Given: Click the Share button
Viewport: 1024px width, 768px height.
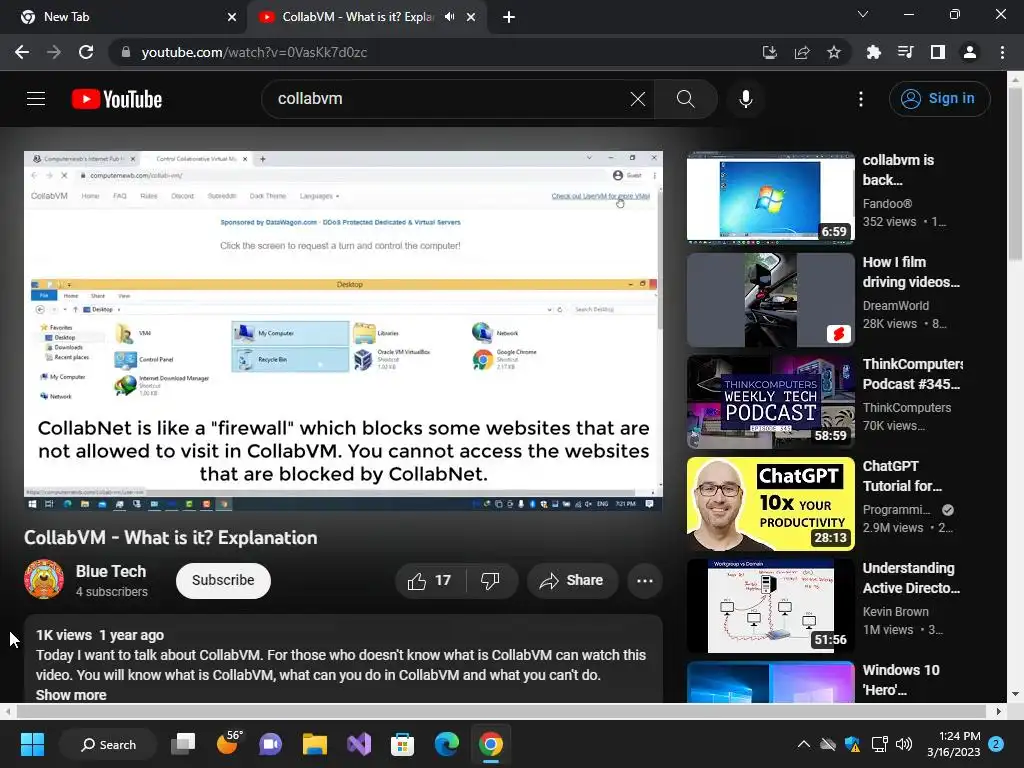Looking at the screenshot, I should [x=572, y=581].
